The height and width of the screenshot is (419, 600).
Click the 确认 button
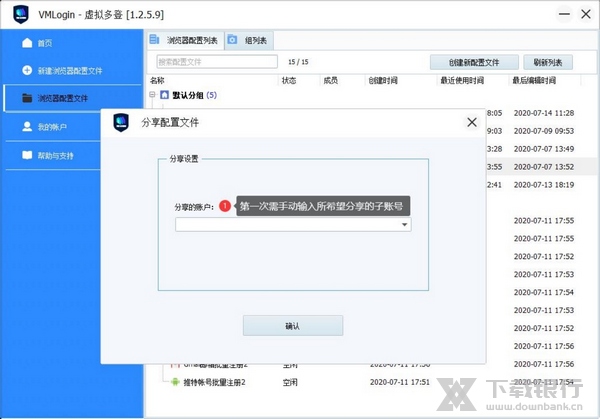(x=293, y=326)
